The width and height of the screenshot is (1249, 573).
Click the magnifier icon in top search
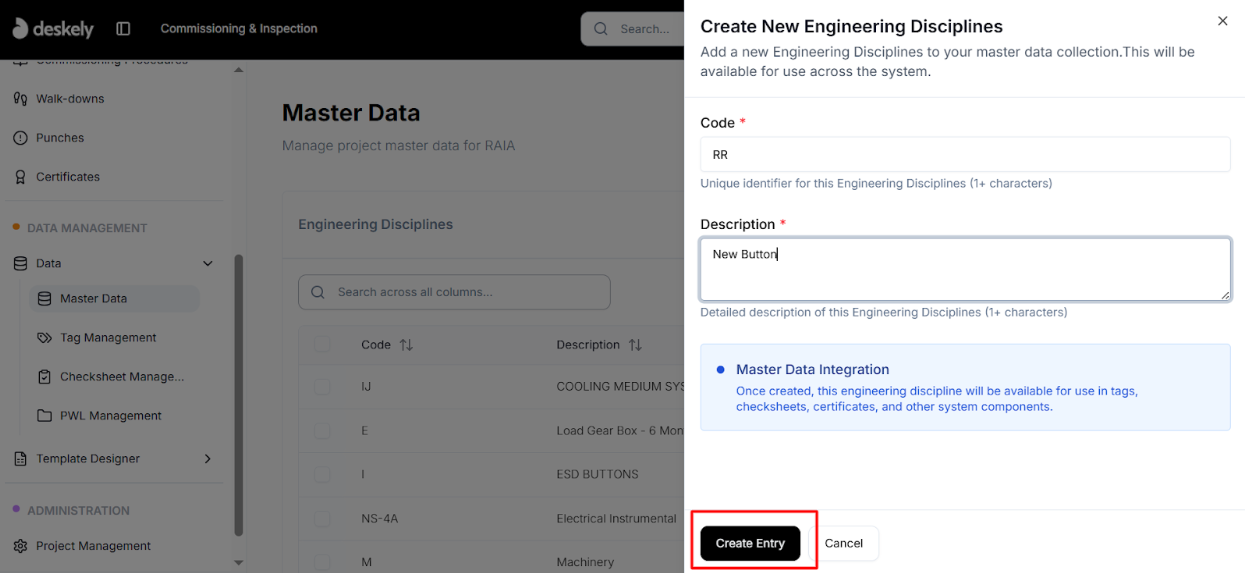click(x=601, y=29)
